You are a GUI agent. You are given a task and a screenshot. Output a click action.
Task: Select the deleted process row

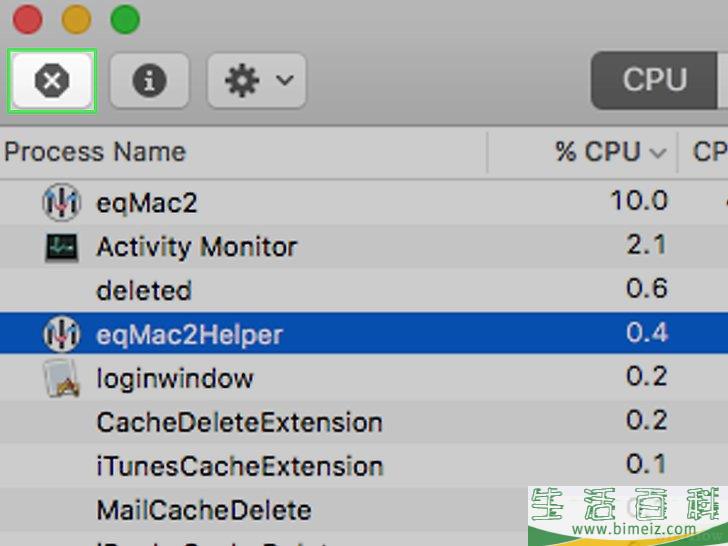(x=364, y=290)
